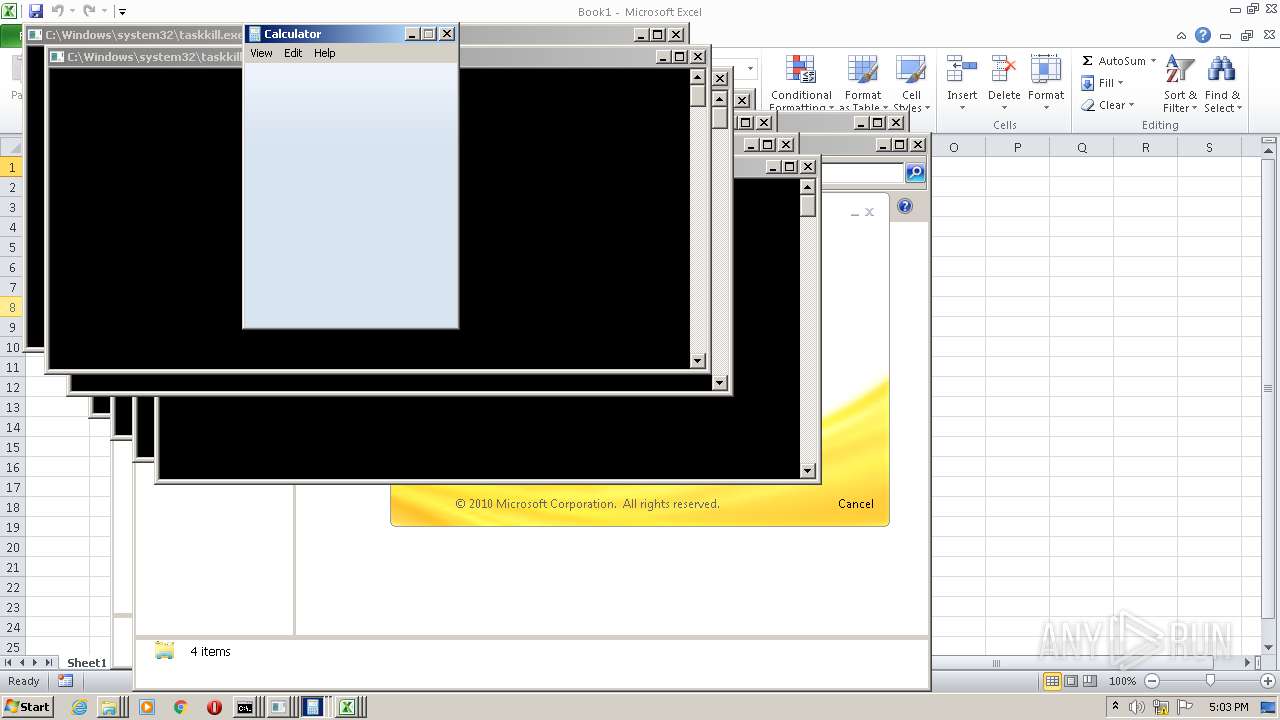Expand the Format cells dropdown arrow

(1046, 108)
